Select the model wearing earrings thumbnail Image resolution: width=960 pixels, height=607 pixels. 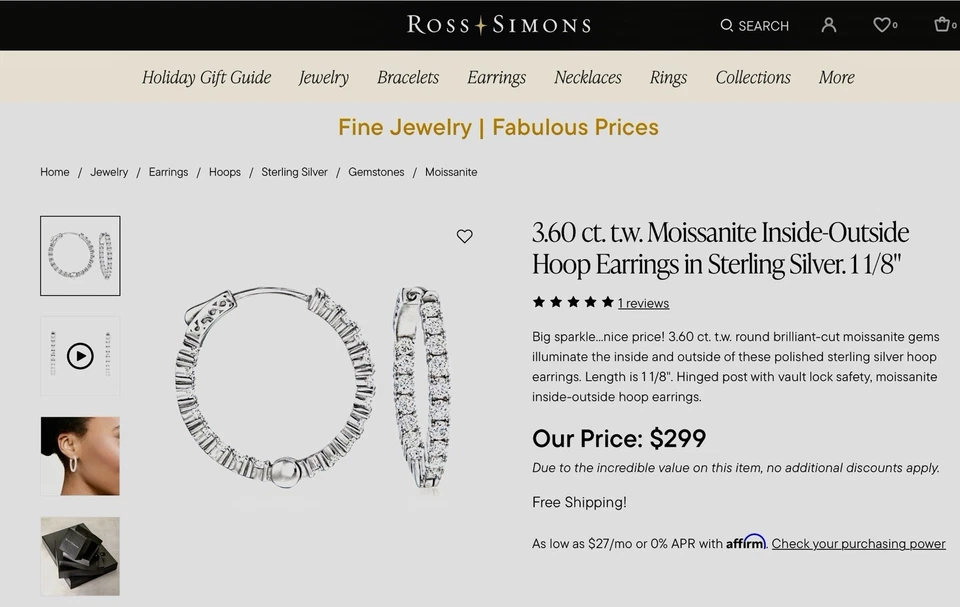80,456
